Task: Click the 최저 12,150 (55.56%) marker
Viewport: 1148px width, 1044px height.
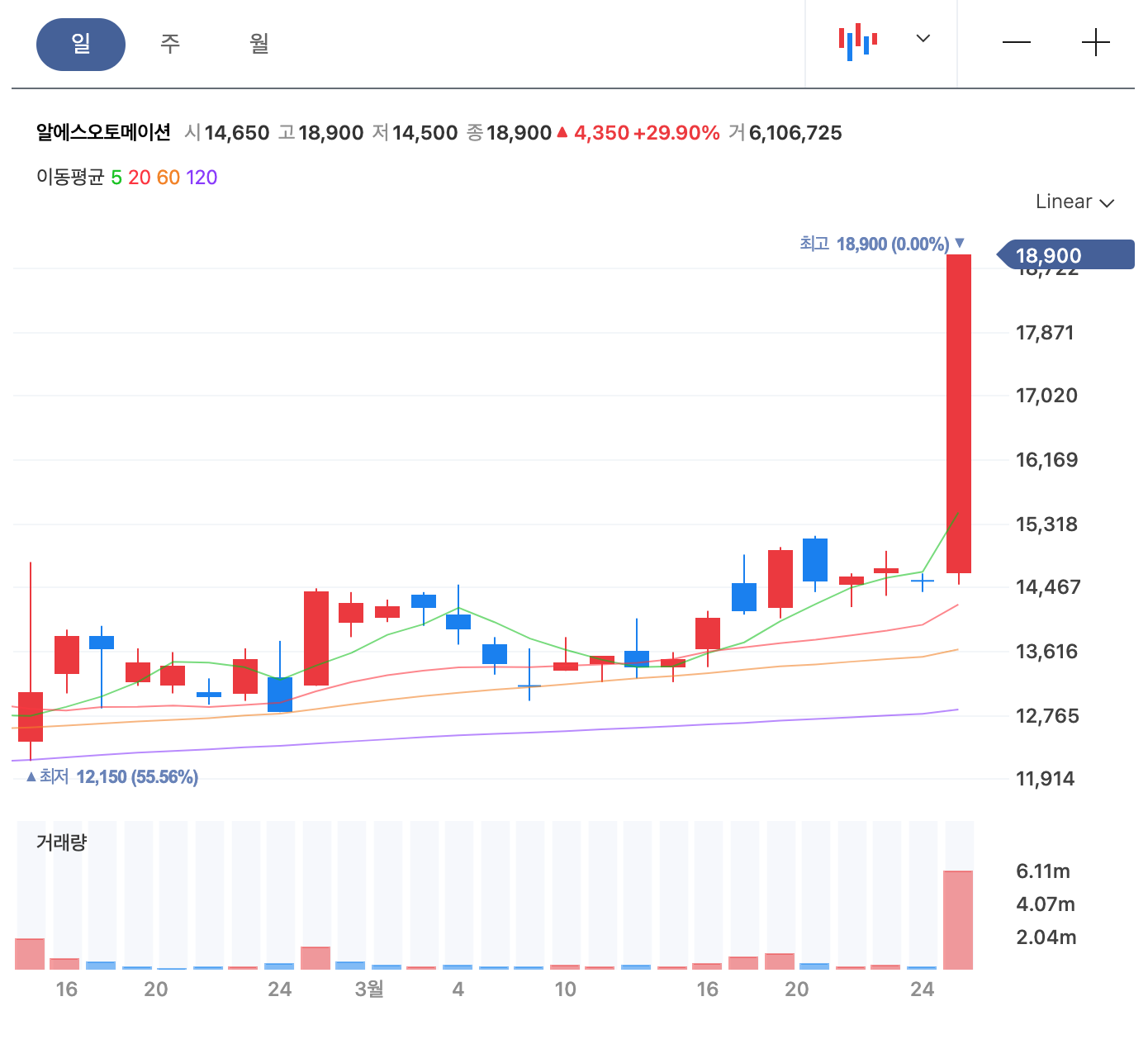Action: tap(111, 776)
